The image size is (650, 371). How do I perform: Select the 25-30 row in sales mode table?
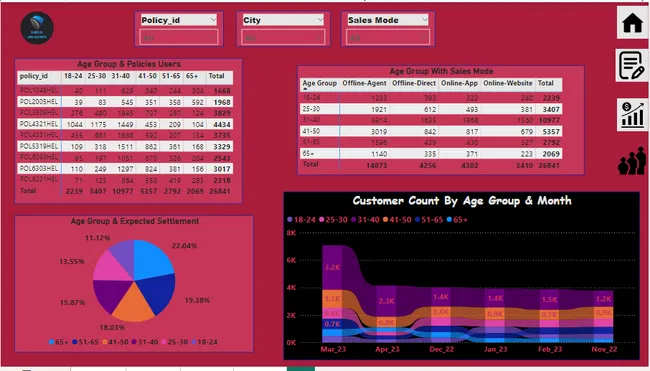click(431, 109)
